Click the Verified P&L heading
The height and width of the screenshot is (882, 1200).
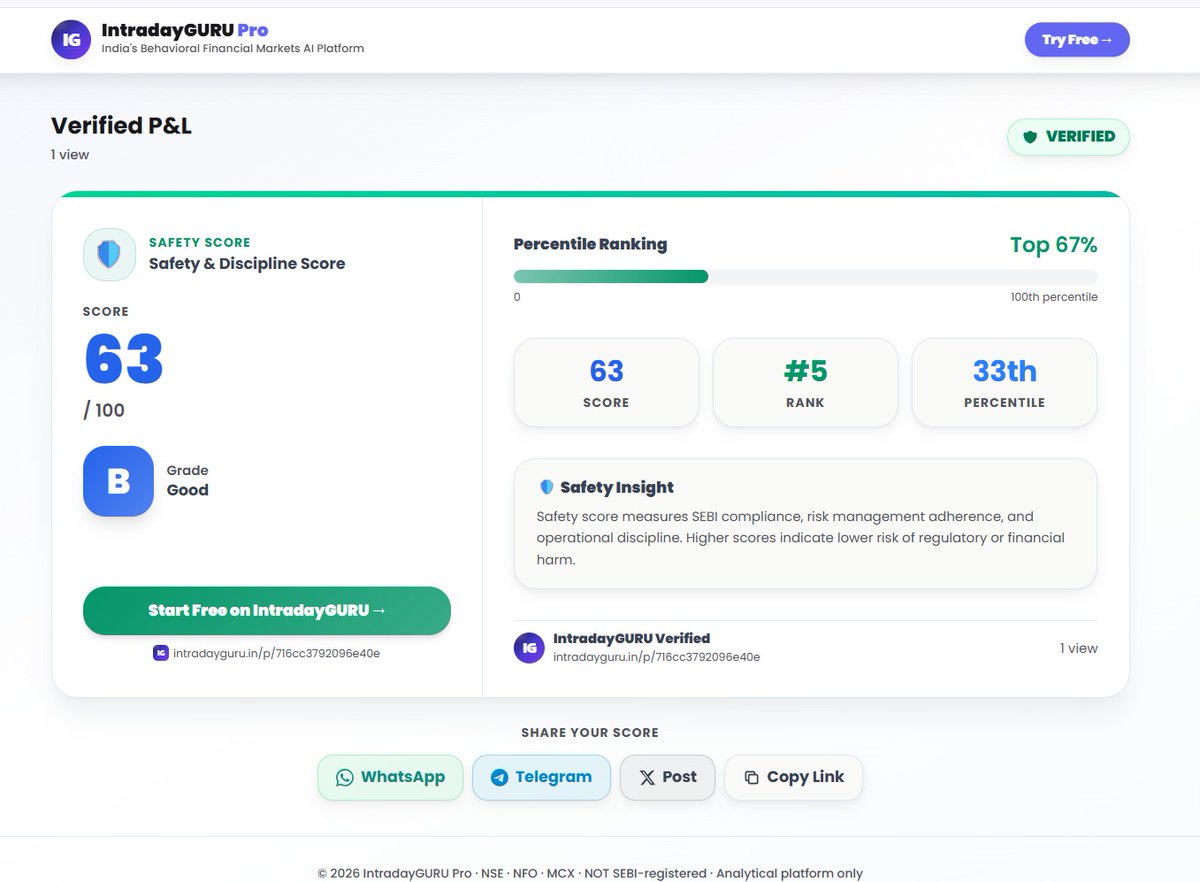click(x=121, y=125)
